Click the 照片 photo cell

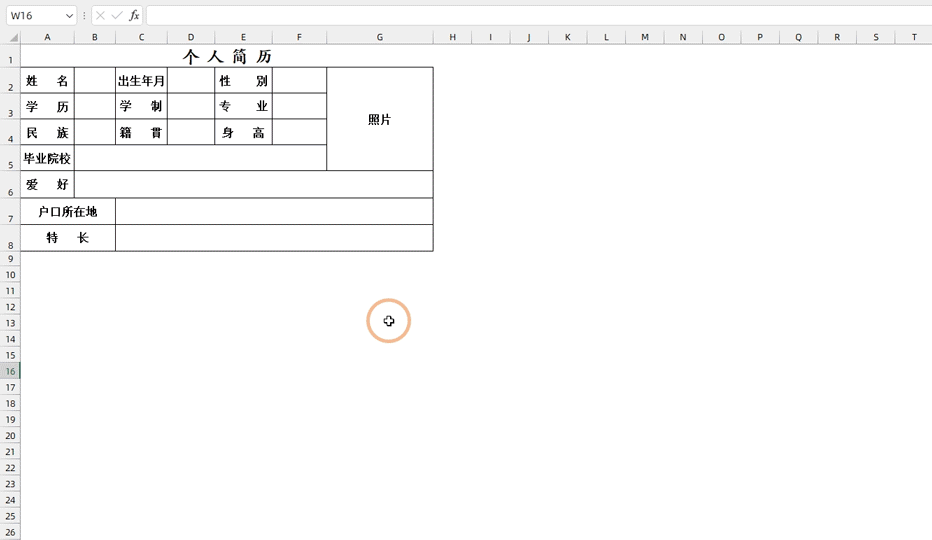pos(380,119)
